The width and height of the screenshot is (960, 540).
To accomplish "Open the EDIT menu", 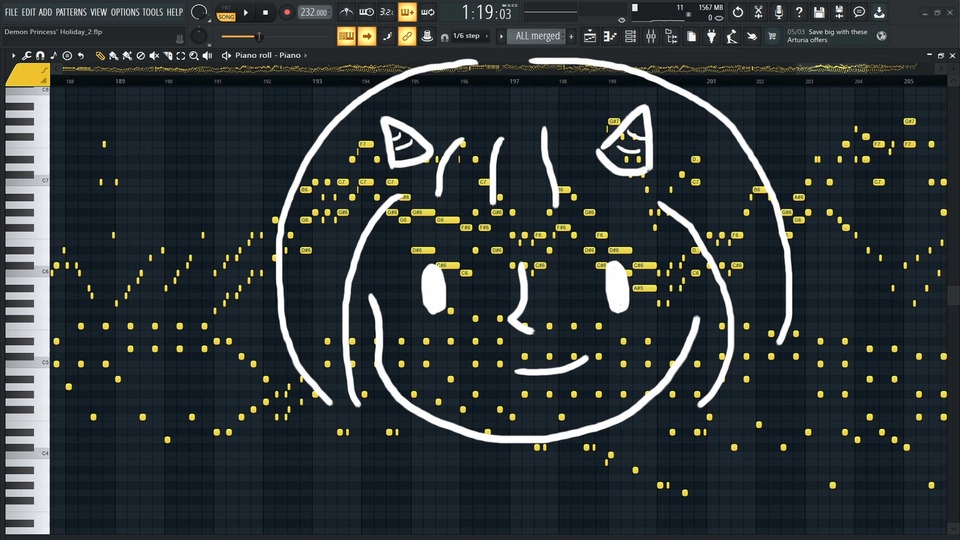I will pyautogui.click(x=29, y=12).
